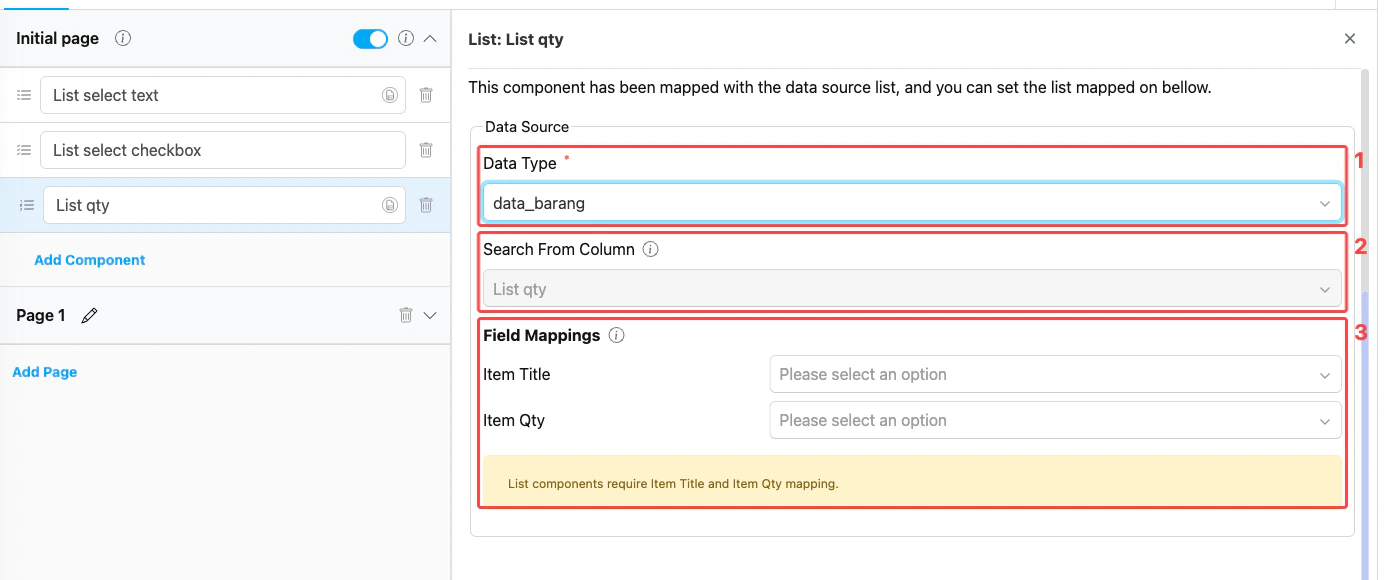Click info icon next to Search From Column
Viewport: 1400px width, 580px height.
point(650,249)
